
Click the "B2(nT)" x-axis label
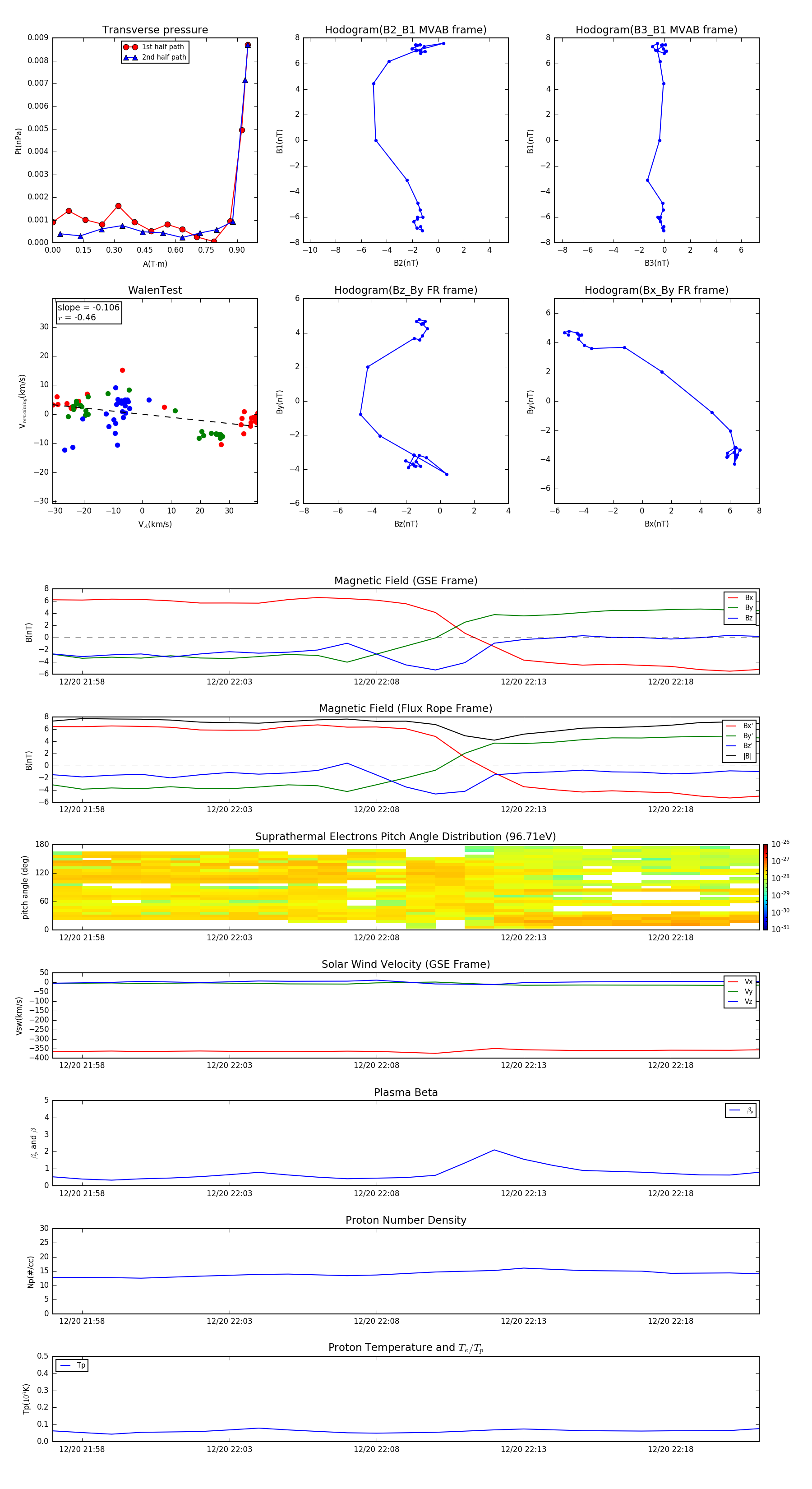[x=406, y=263]
